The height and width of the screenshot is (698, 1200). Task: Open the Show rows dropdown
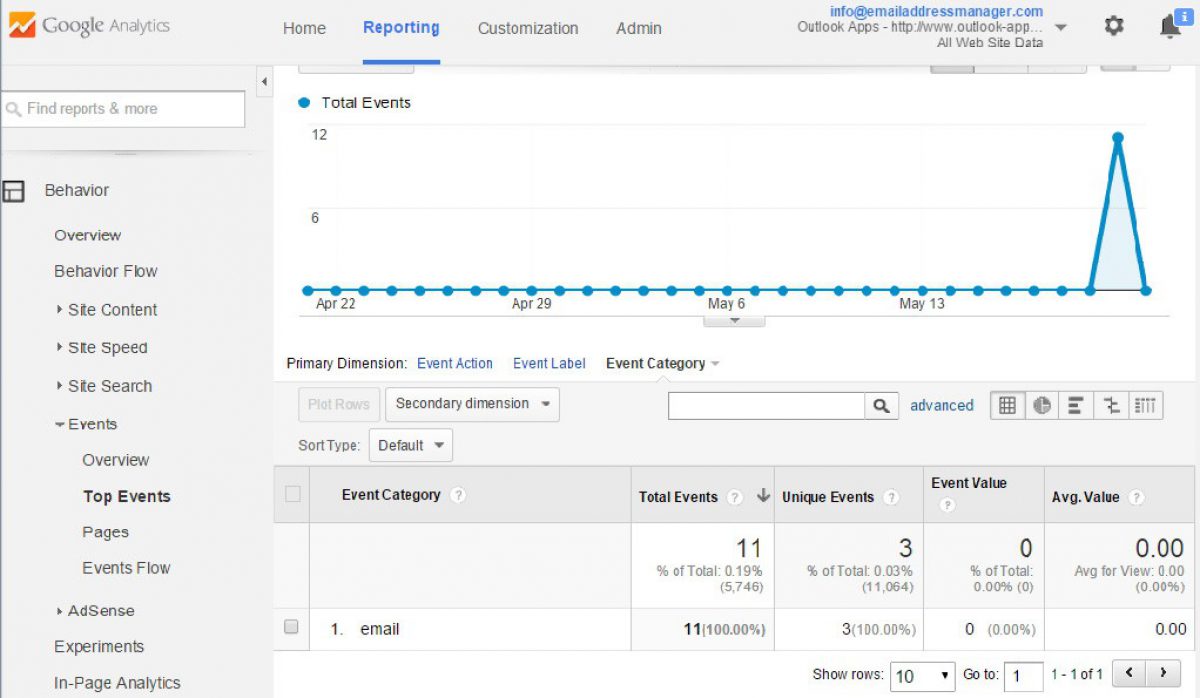coord(922,676)
